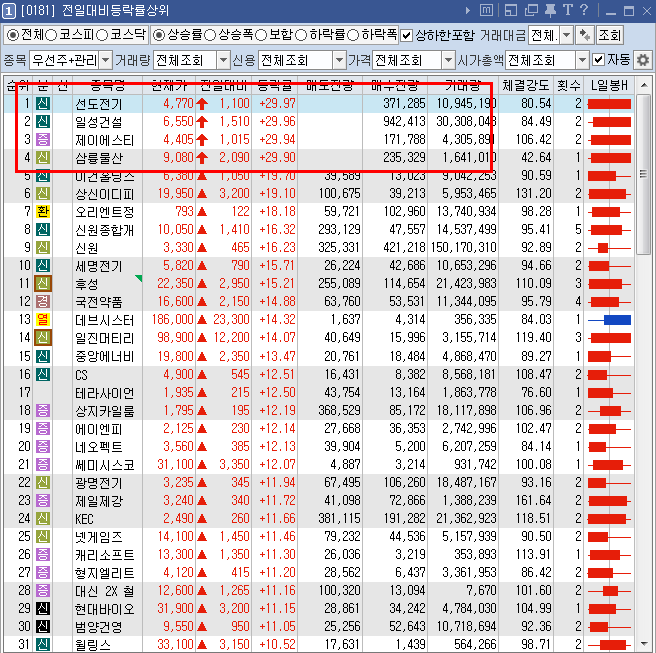Click the yellow 열 badge for 데브시스터

pos(43,319)
